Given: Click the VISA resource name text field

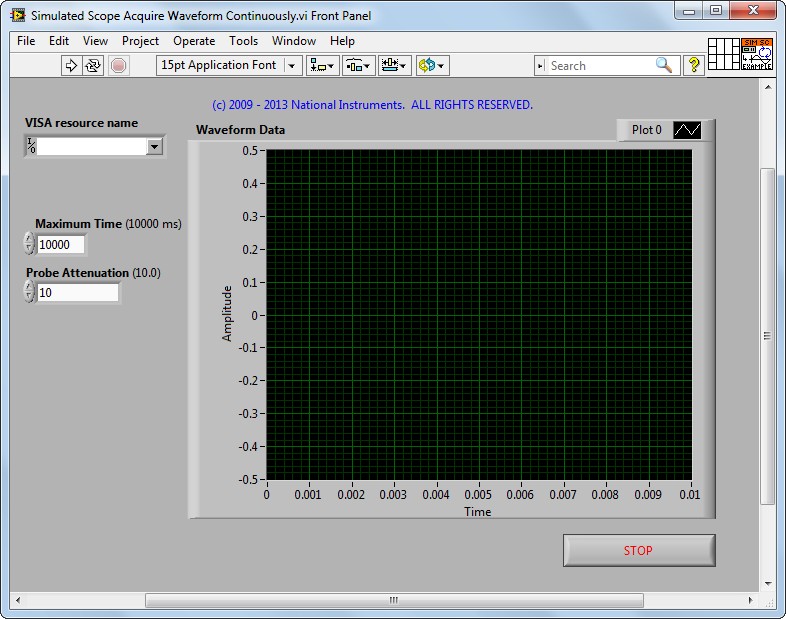Looking at the screenshot, I should [x=92, y=146].
